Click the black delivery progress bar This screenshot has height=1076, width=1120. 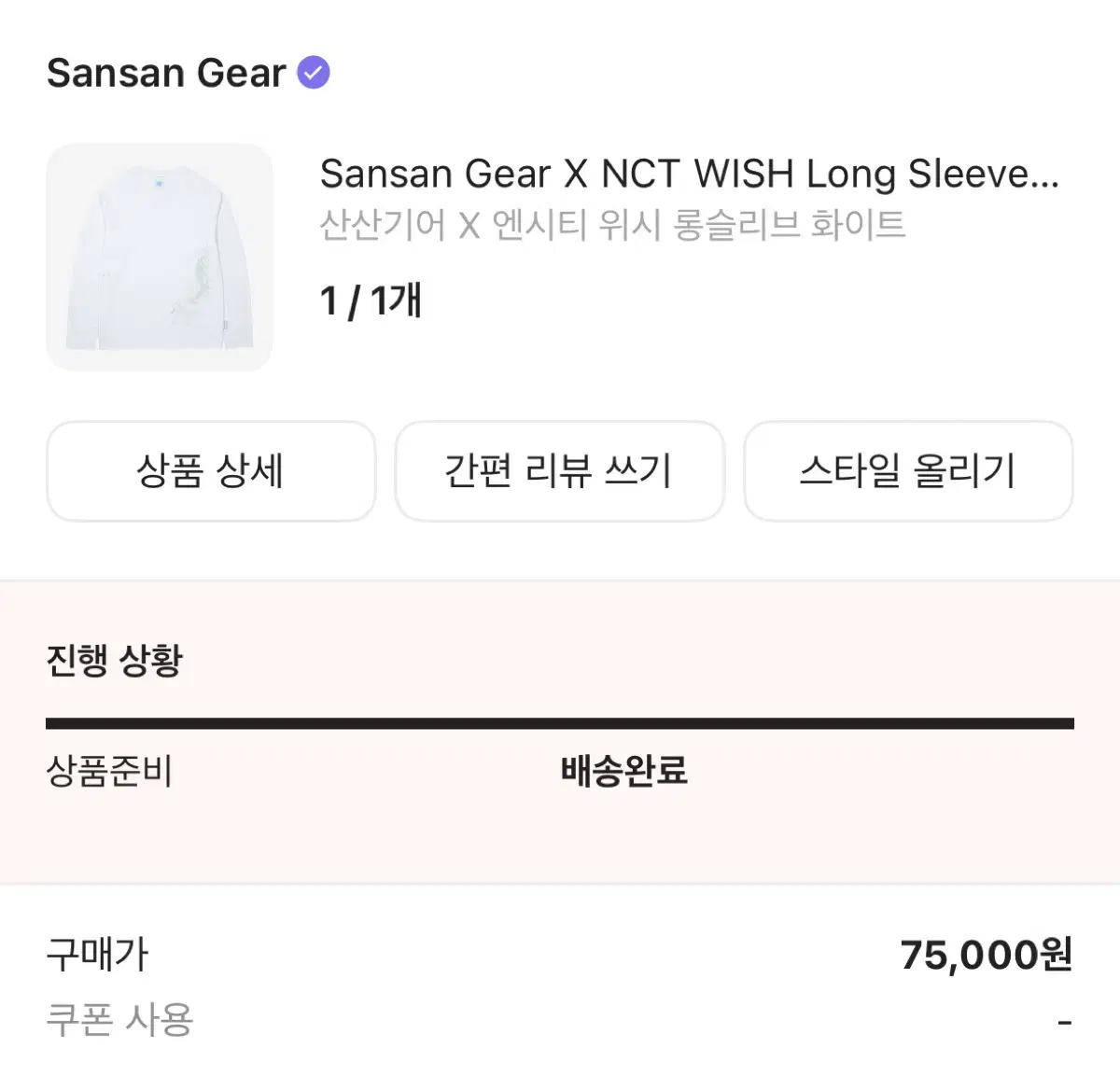click(x=560, y=723)
